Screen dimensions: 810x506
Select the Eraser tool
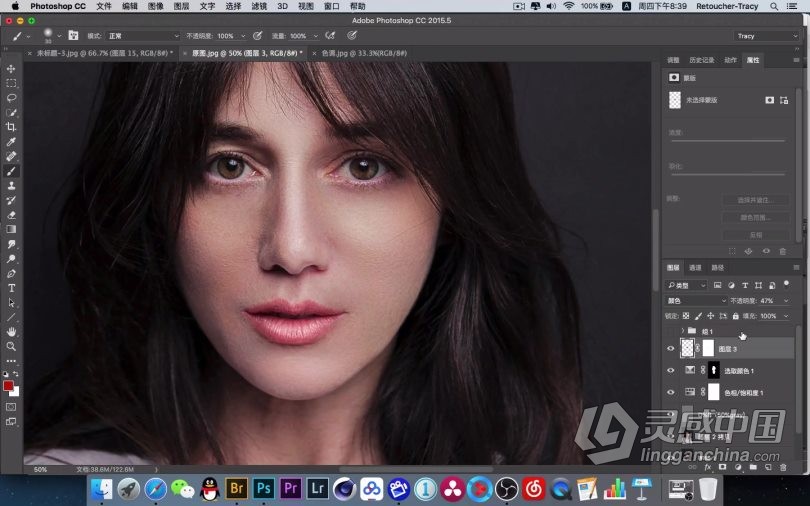click(11, 215)
